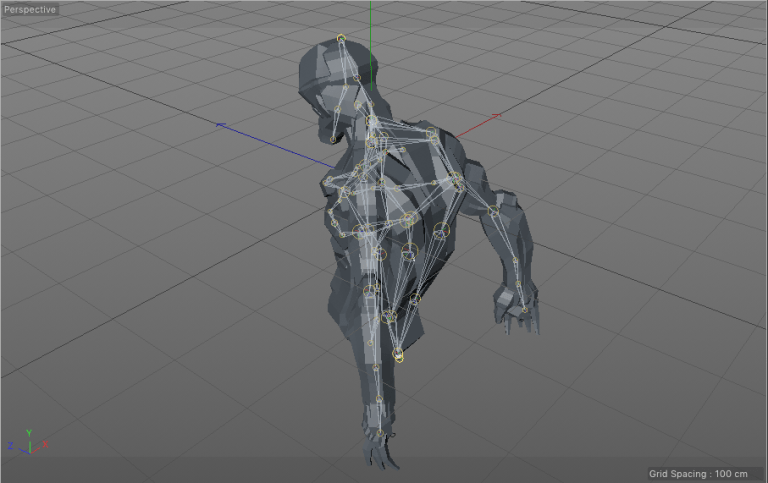Select the joint at the front foot ankle

click(380, 432)
